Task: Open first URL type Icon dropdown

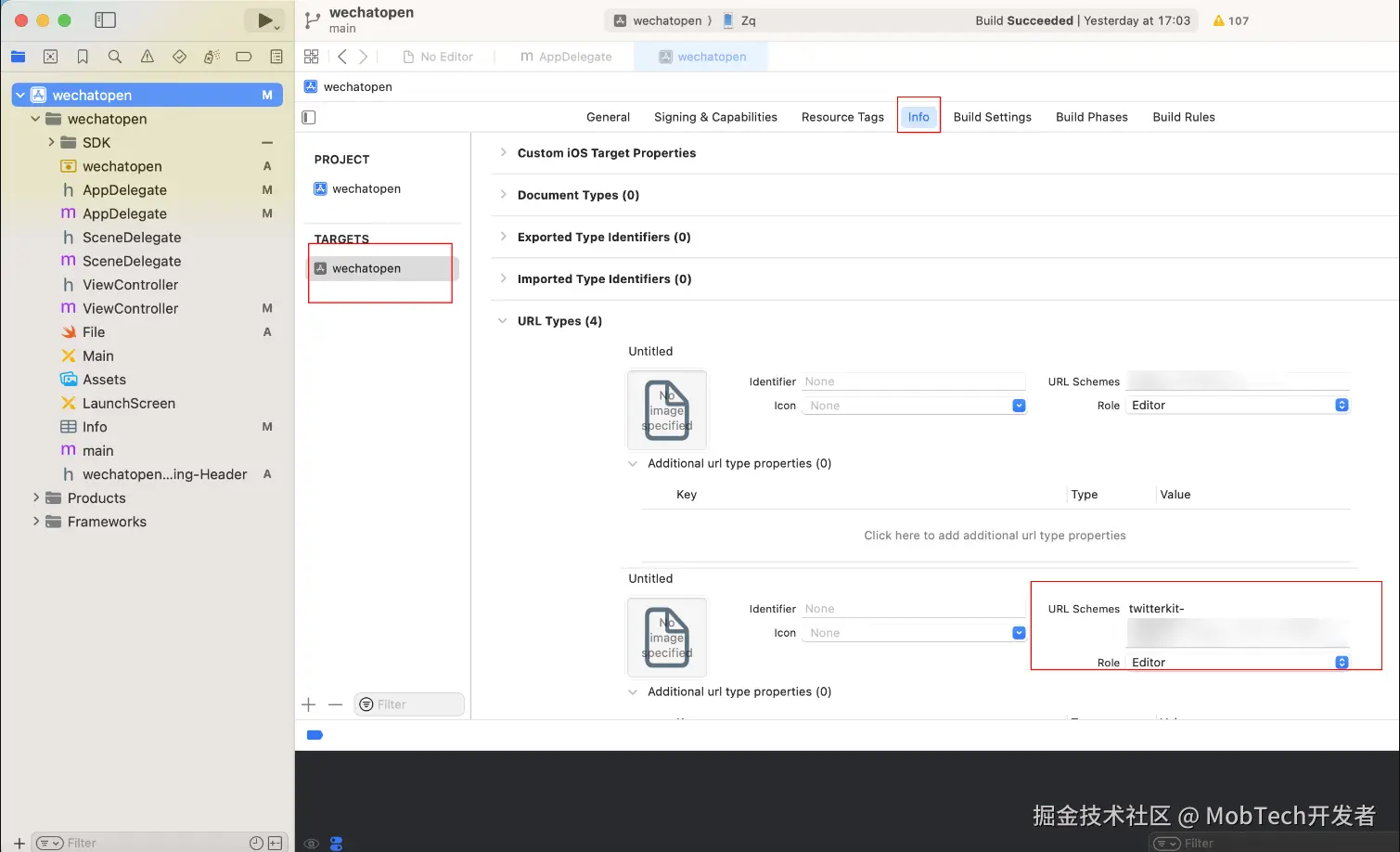Action: coord(914,406)
